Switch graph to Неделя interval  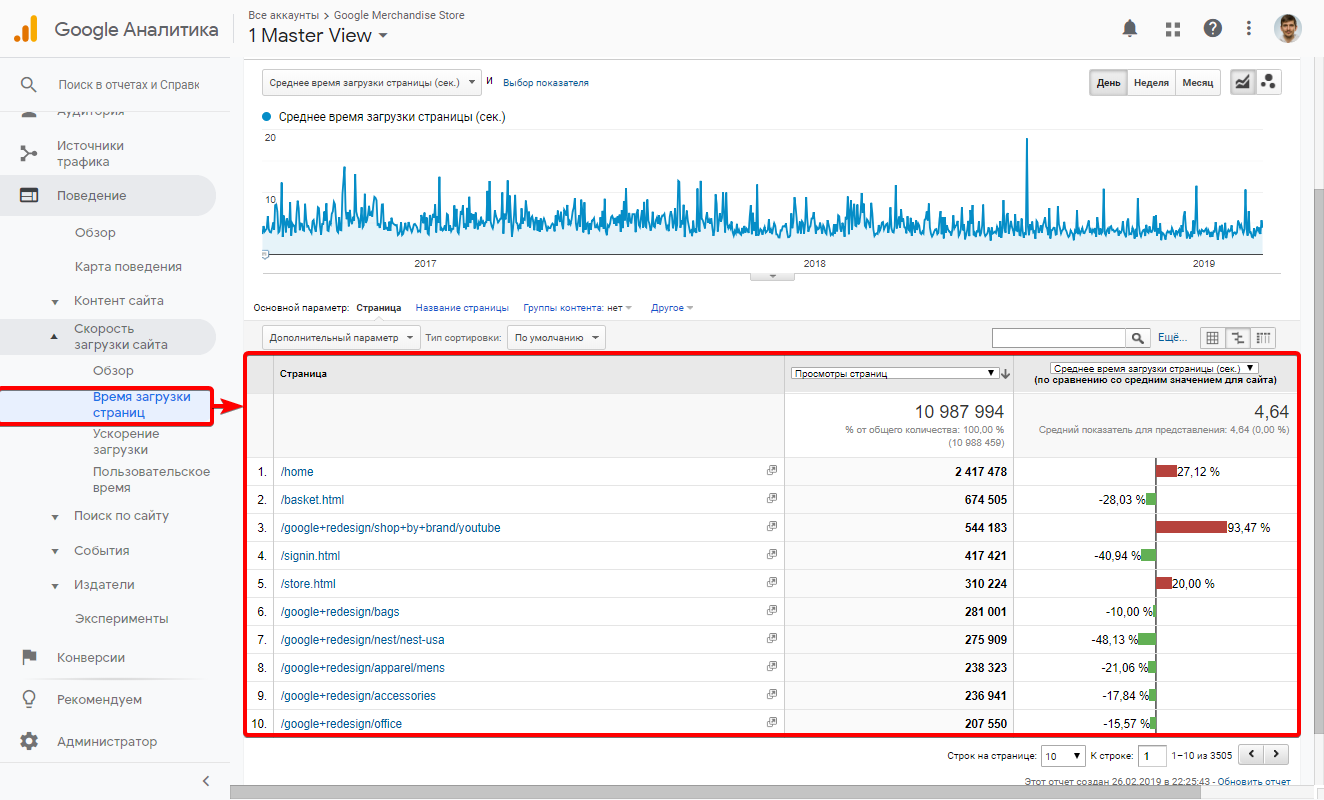tap(1151, 83)
